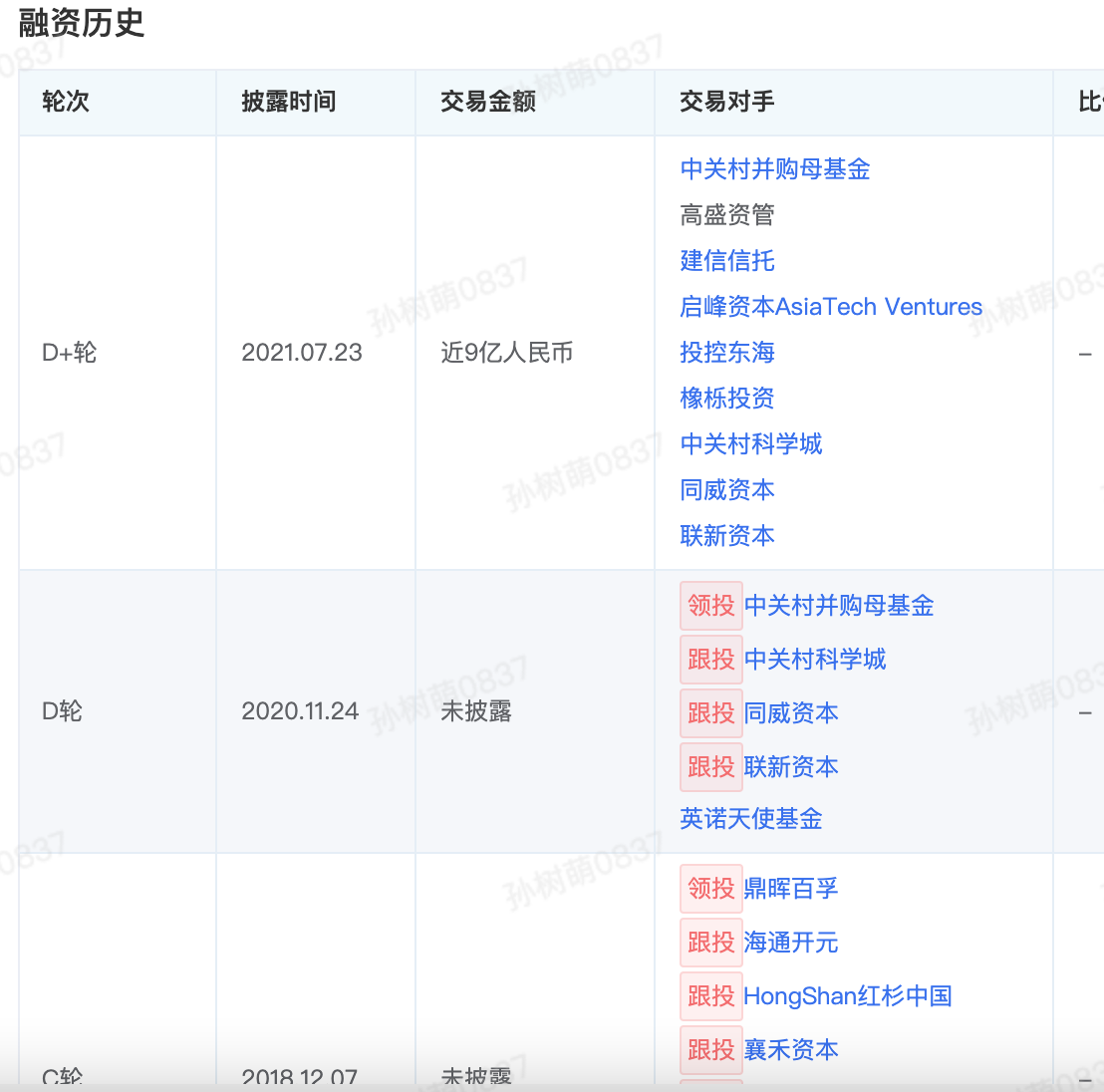Select 领投 tag beside 鼎晖百孚
This screenshot has height=1092, width=1104.
(711, 889)
